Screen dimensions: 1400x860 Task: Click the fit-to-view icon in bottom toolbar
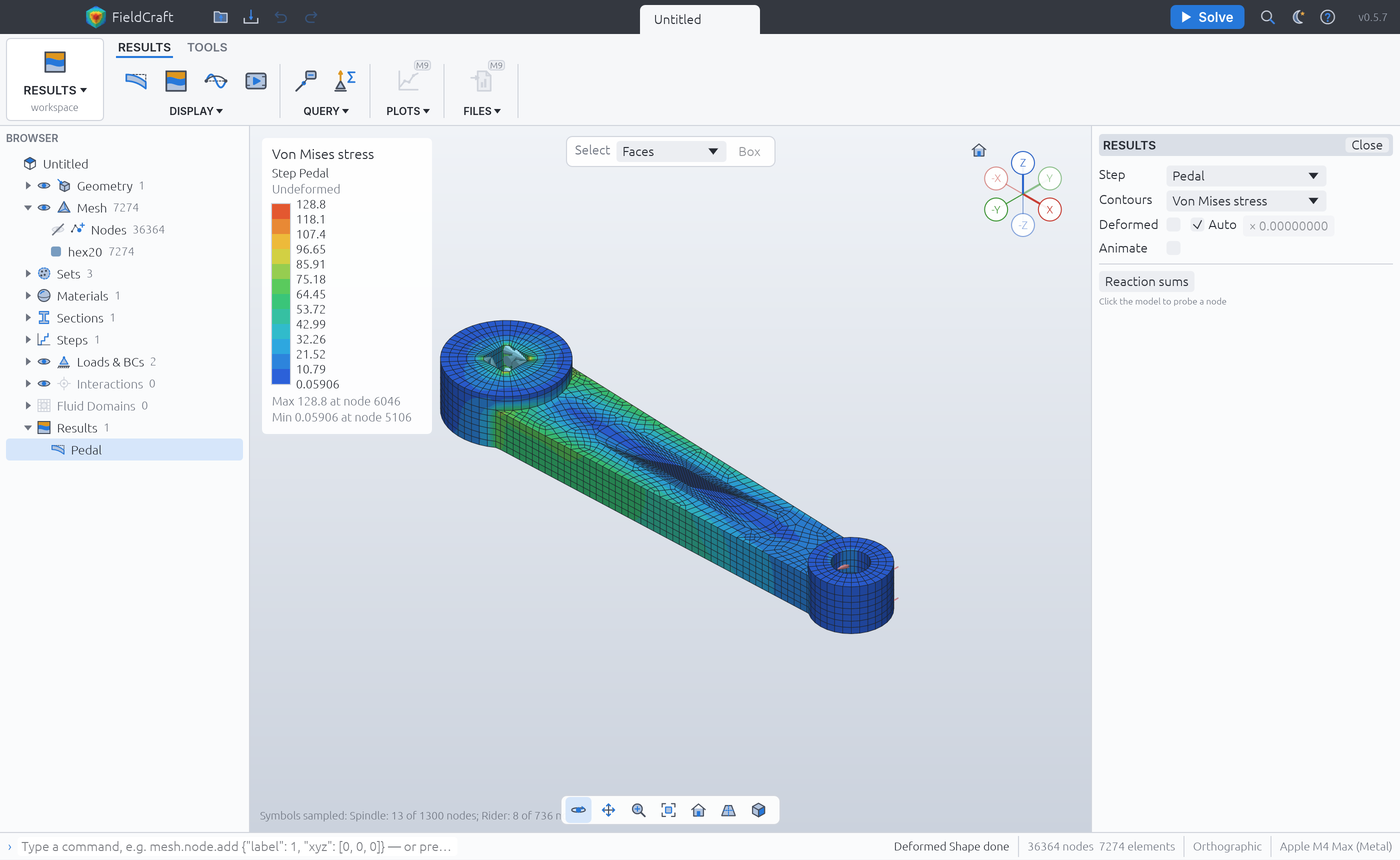tap(668, 810)
